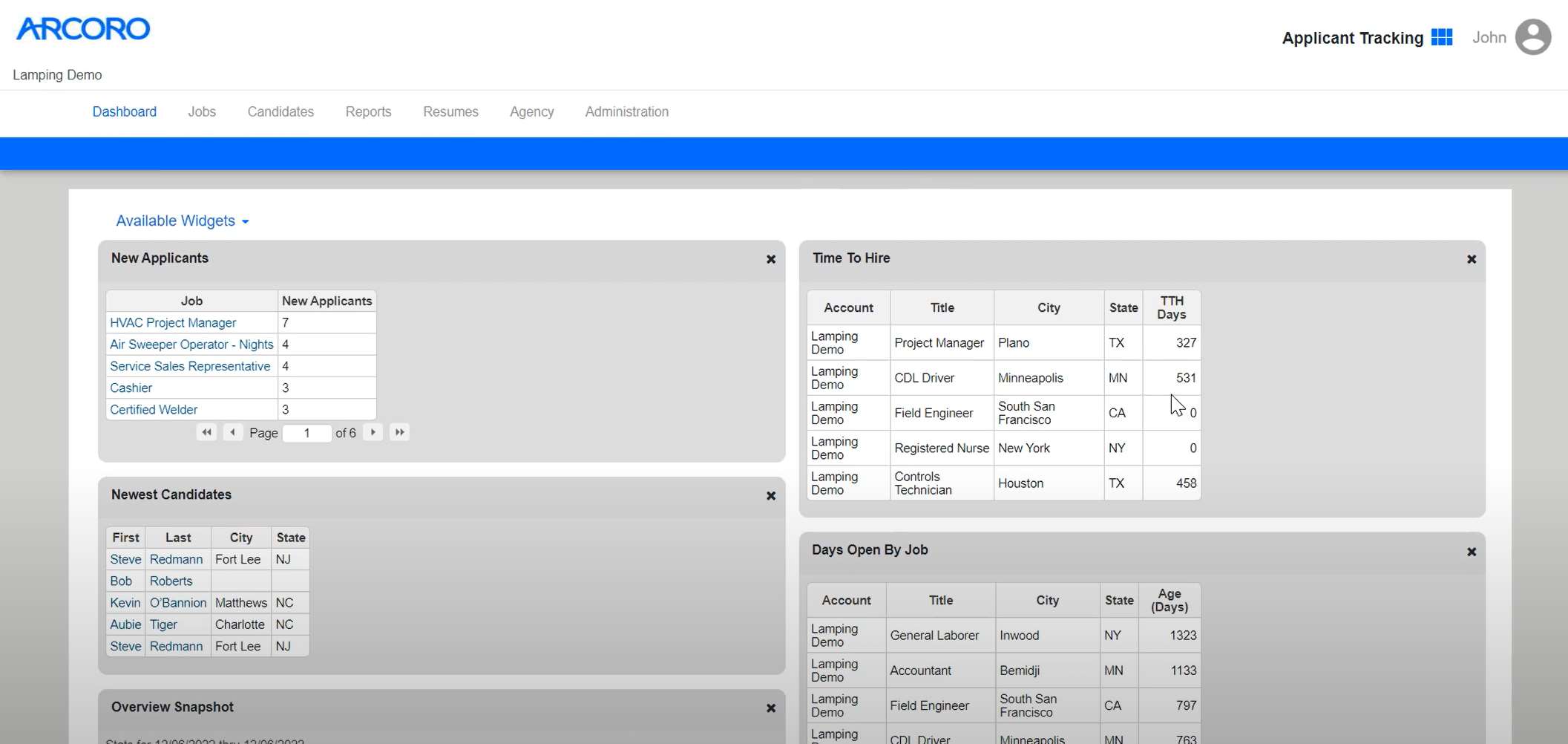
Task: Advance to next New Applicants page
Action: [373, 431]
